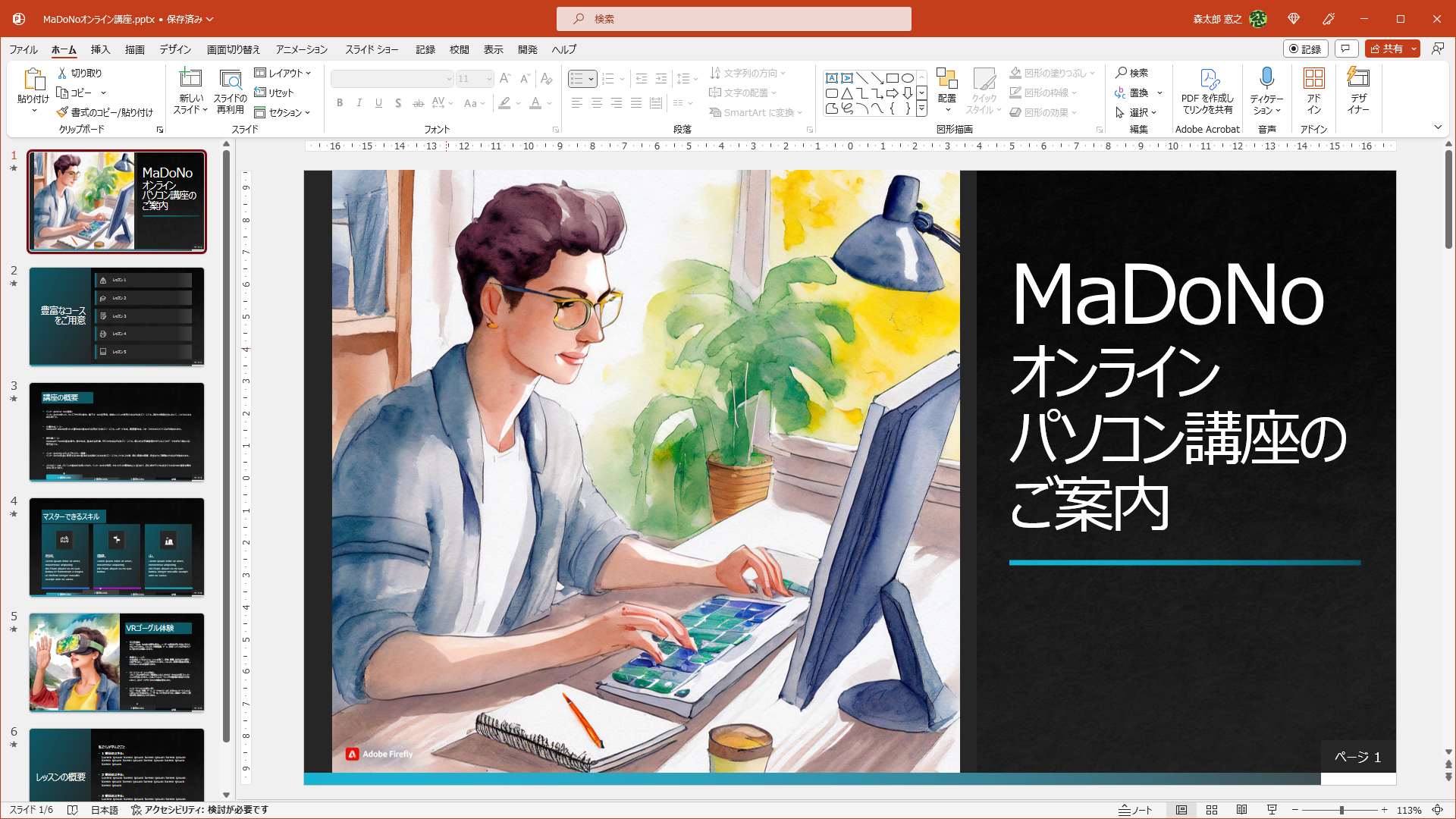
Task: Open the スライド ショー menu tab
Action: 372,49
